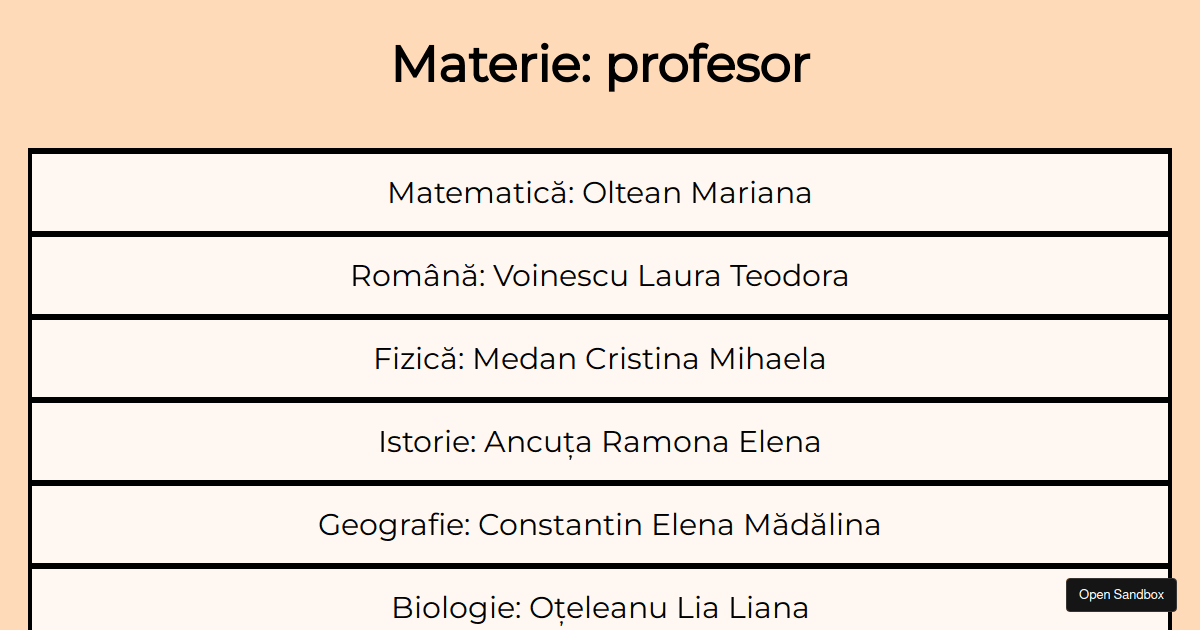Click the teacher name Oltean Mariana

(x=698, y=192)
